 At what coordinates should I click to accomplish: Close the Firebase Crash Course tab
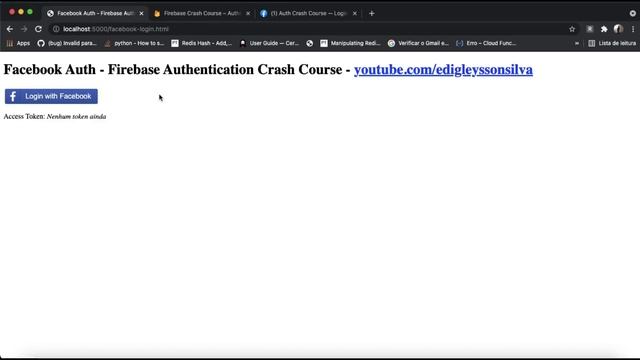tap(248, 13)
